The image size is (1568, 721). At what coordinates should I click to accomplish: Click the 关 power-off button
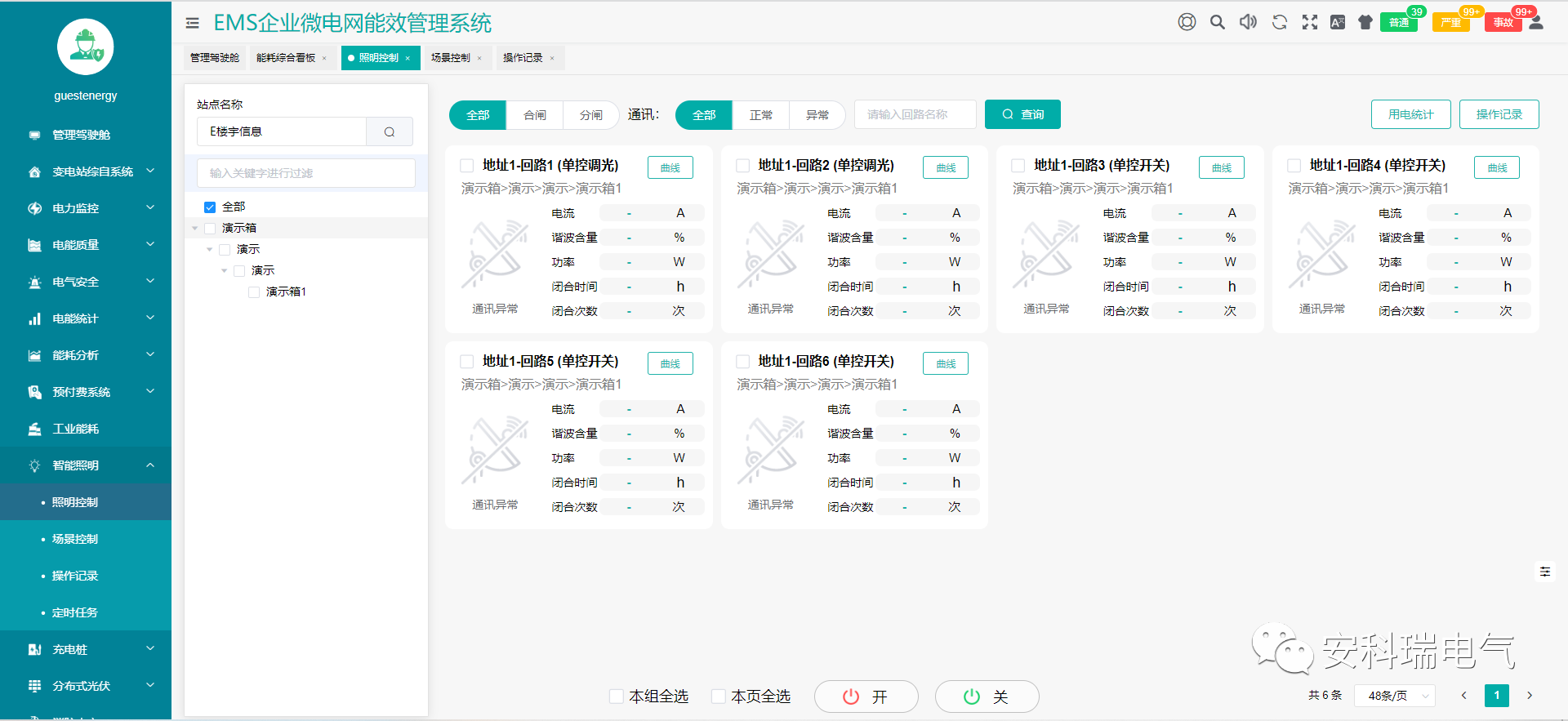coord(987,697)
